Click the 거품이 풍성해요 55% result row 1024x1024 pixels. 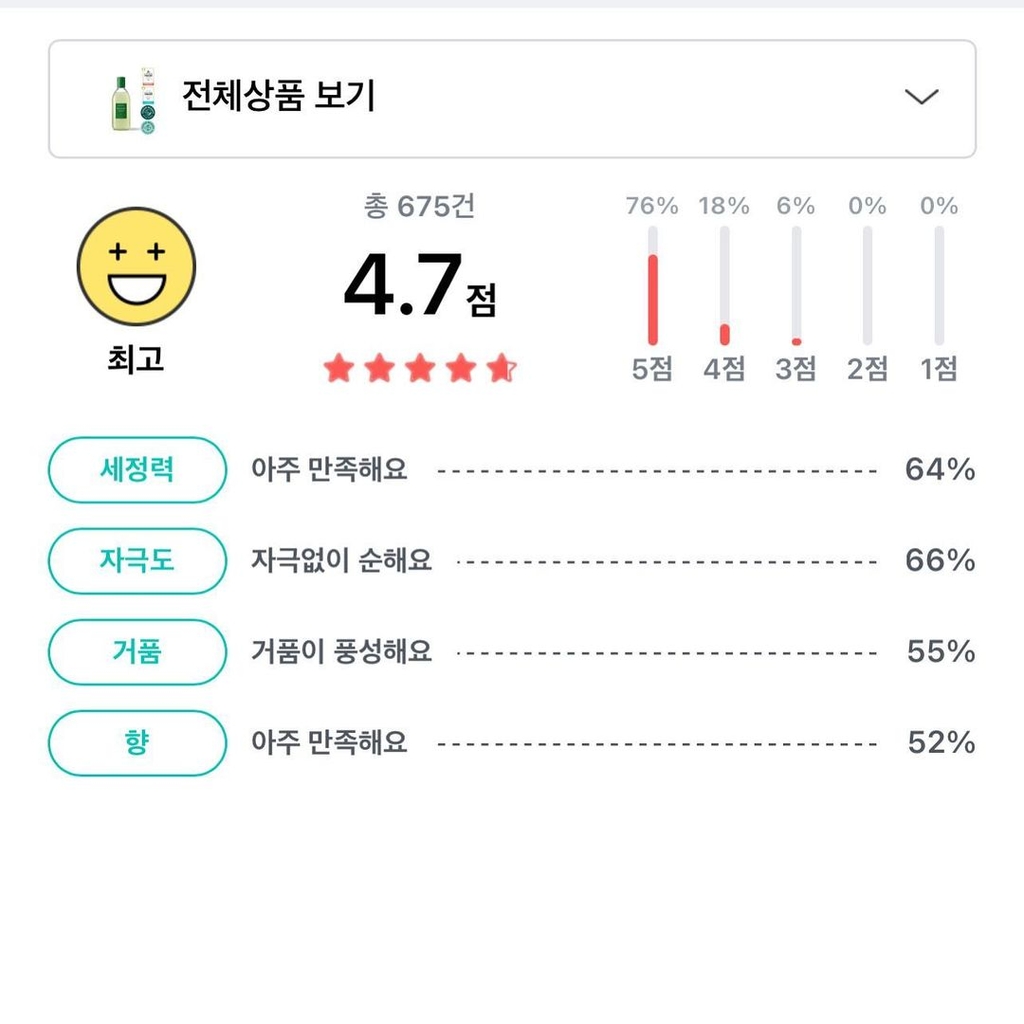(x=613, y=652)
